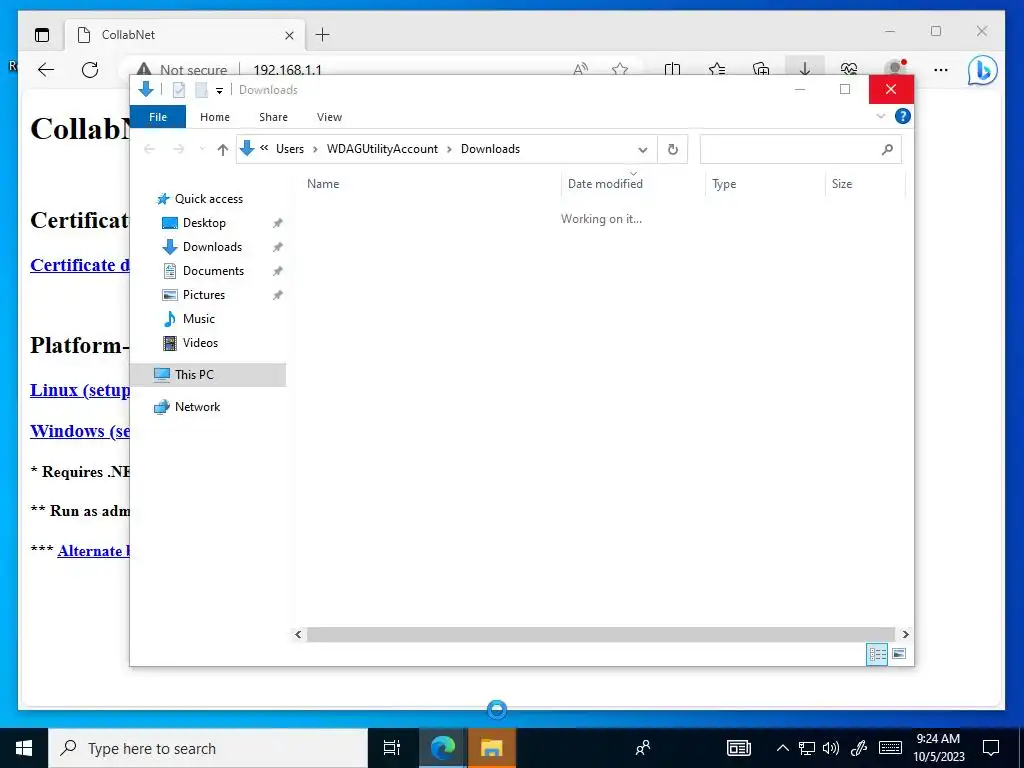Click Edge split screen icon
Viewport: 1024px width, 768px height.
pyautogui.click(x=672, y=69)
